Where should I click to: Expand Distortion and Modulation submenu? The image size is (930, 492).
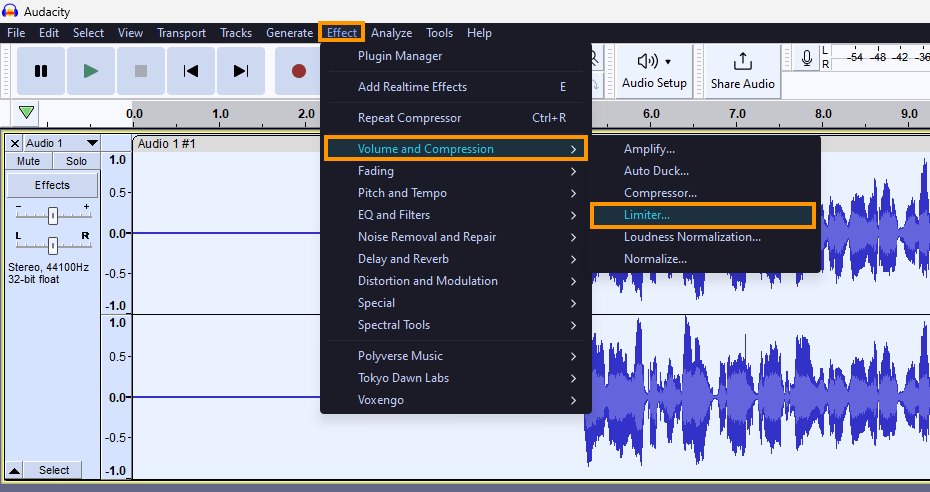pos(456,280)
